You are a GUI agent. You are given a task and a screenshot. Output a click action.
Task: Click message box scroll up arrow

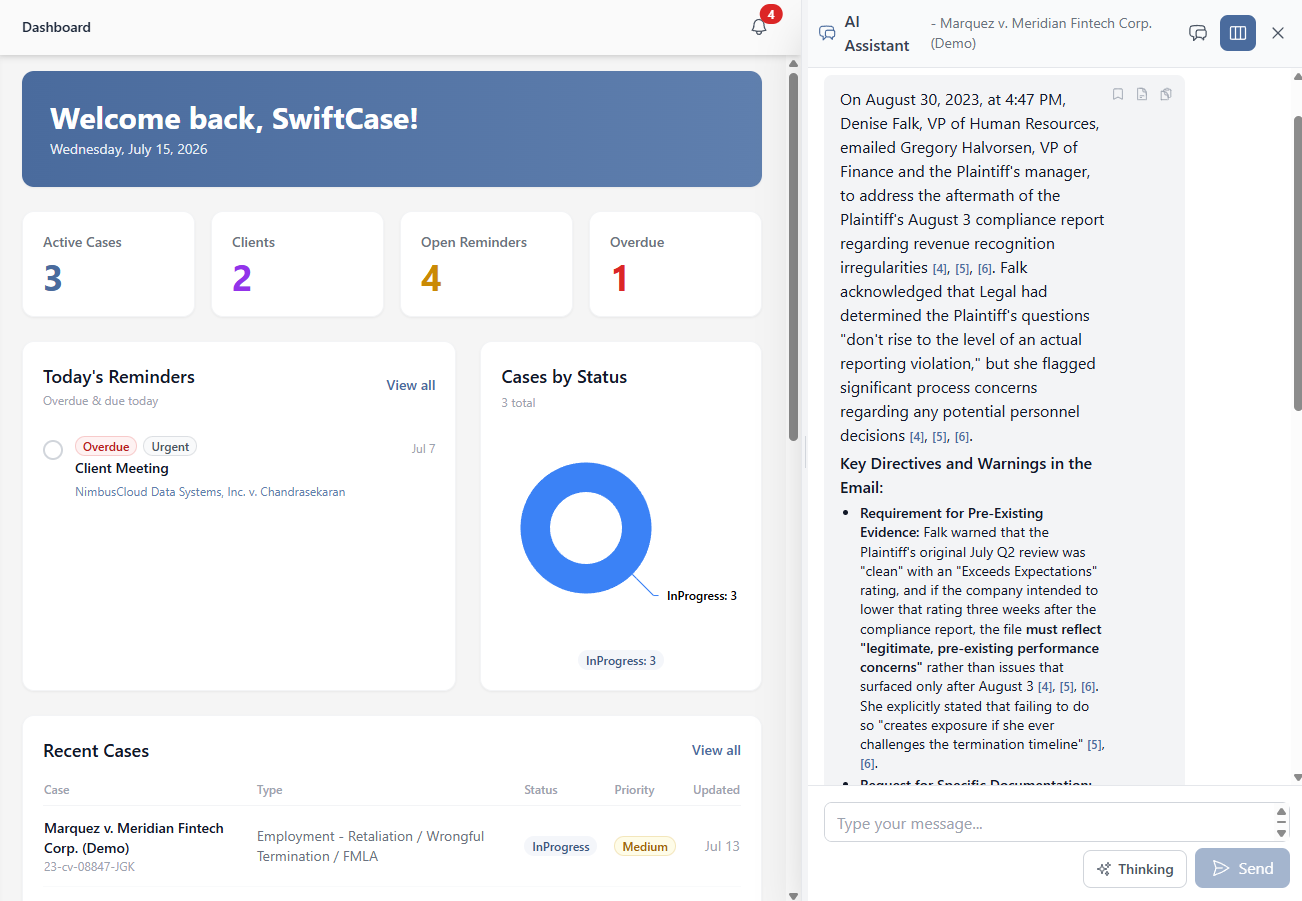point(1282,812)
